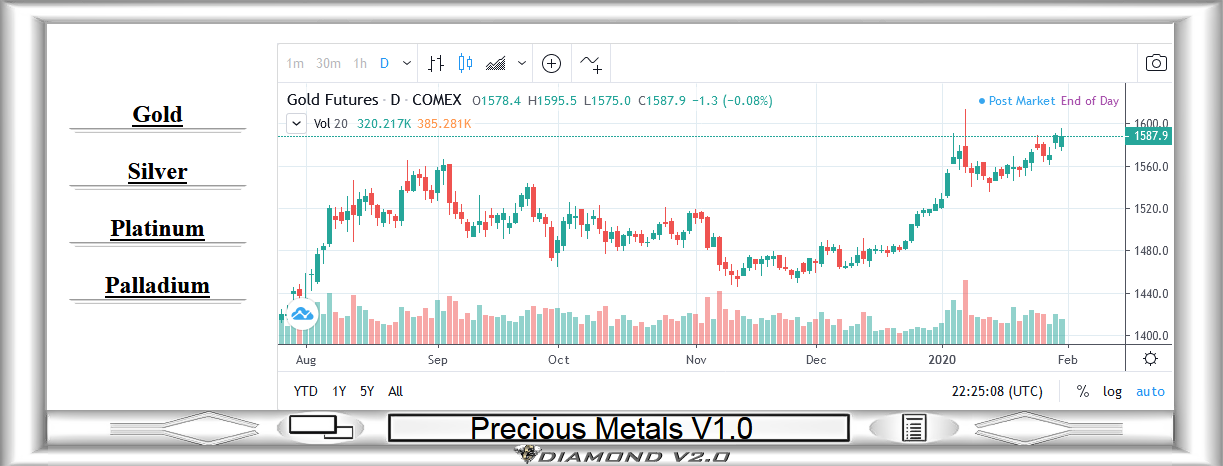This screenshot has height=466, width=1223.
Task: Open the Palladium chart
Action: tap(157, 286)
